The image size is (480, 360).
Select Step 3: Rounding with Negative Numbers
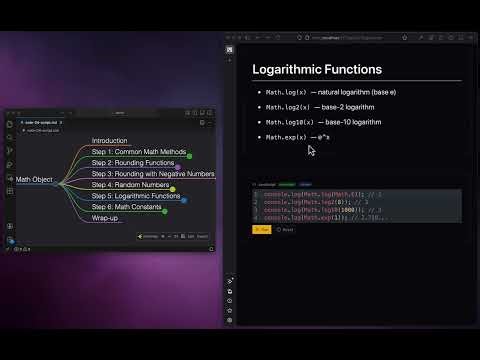click(153, 174)
